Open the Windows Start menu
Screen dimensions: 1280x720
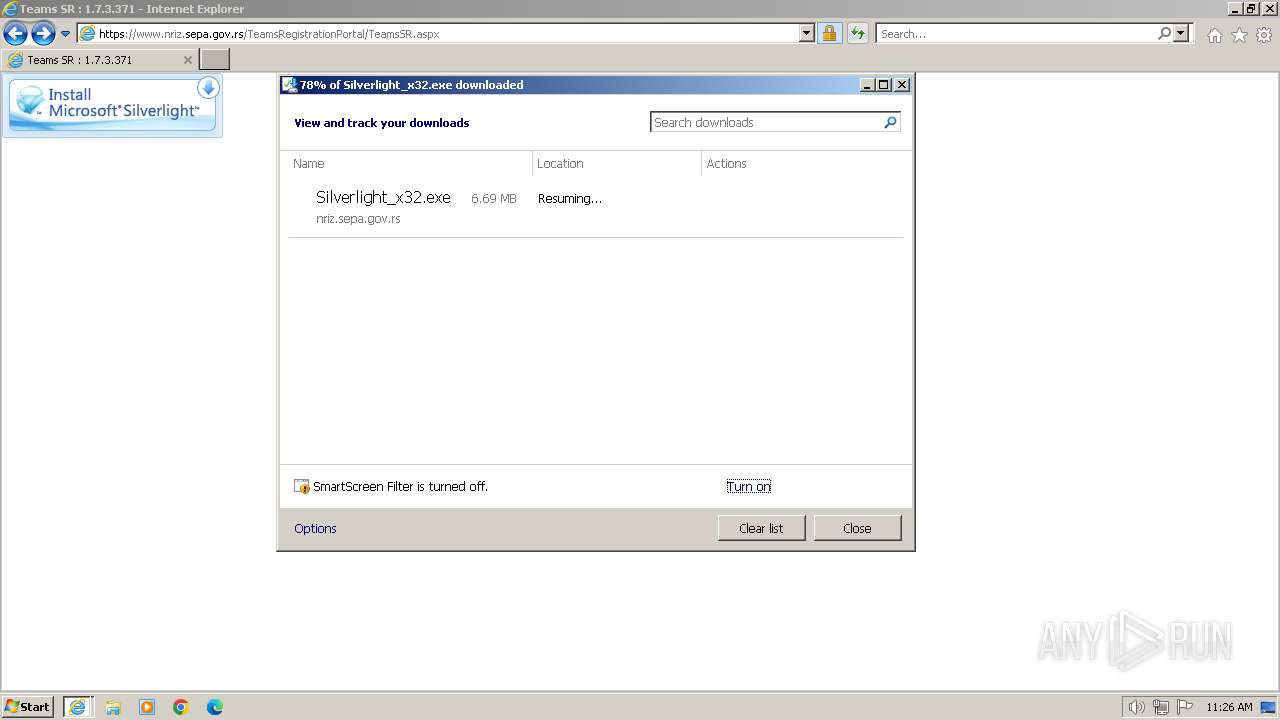[x=28, y=706]
